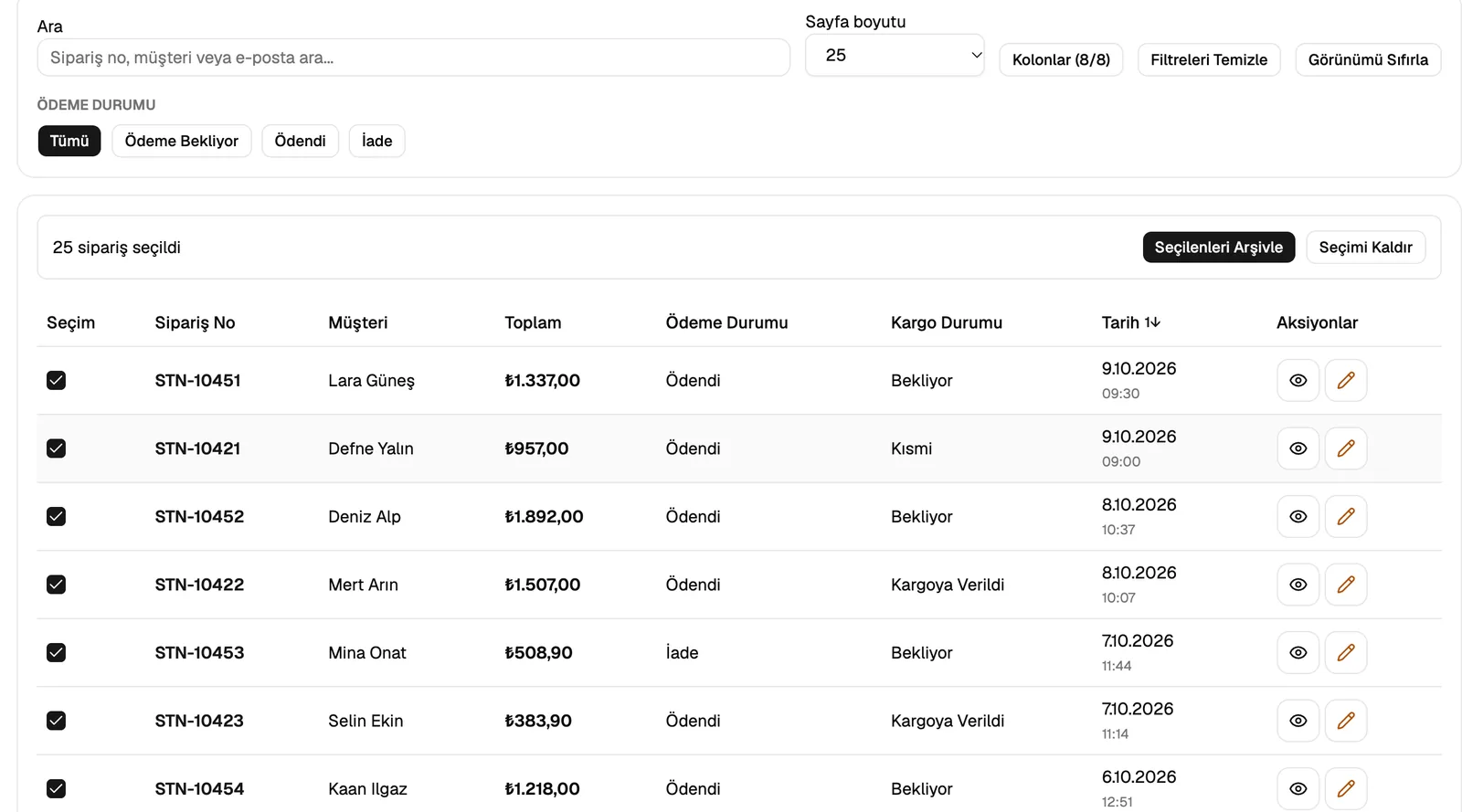Click Kargo Durumu column header
Screen dimensions: 1462x812
(946, 322)
